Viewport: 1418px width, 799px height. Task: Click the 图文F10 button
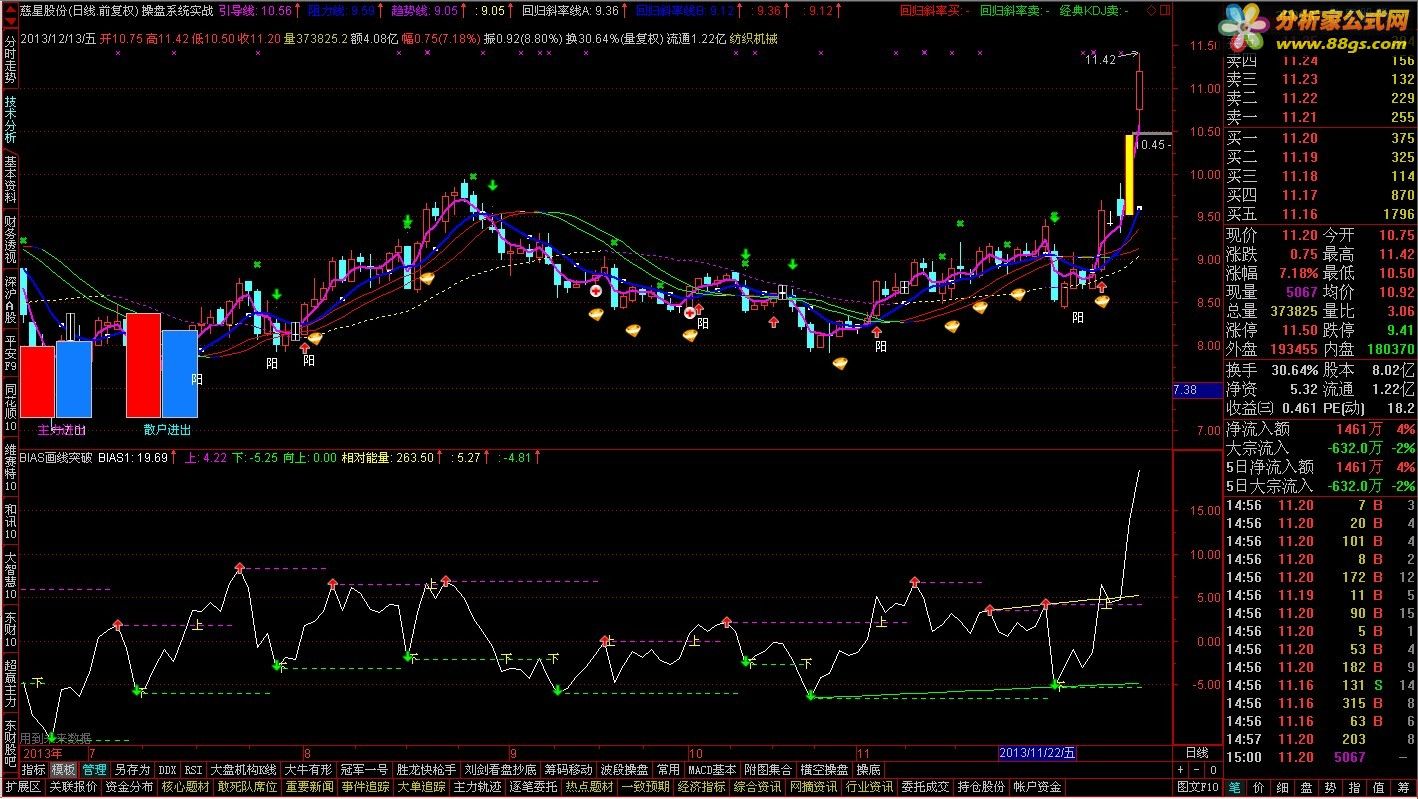tap(1196, 787)
